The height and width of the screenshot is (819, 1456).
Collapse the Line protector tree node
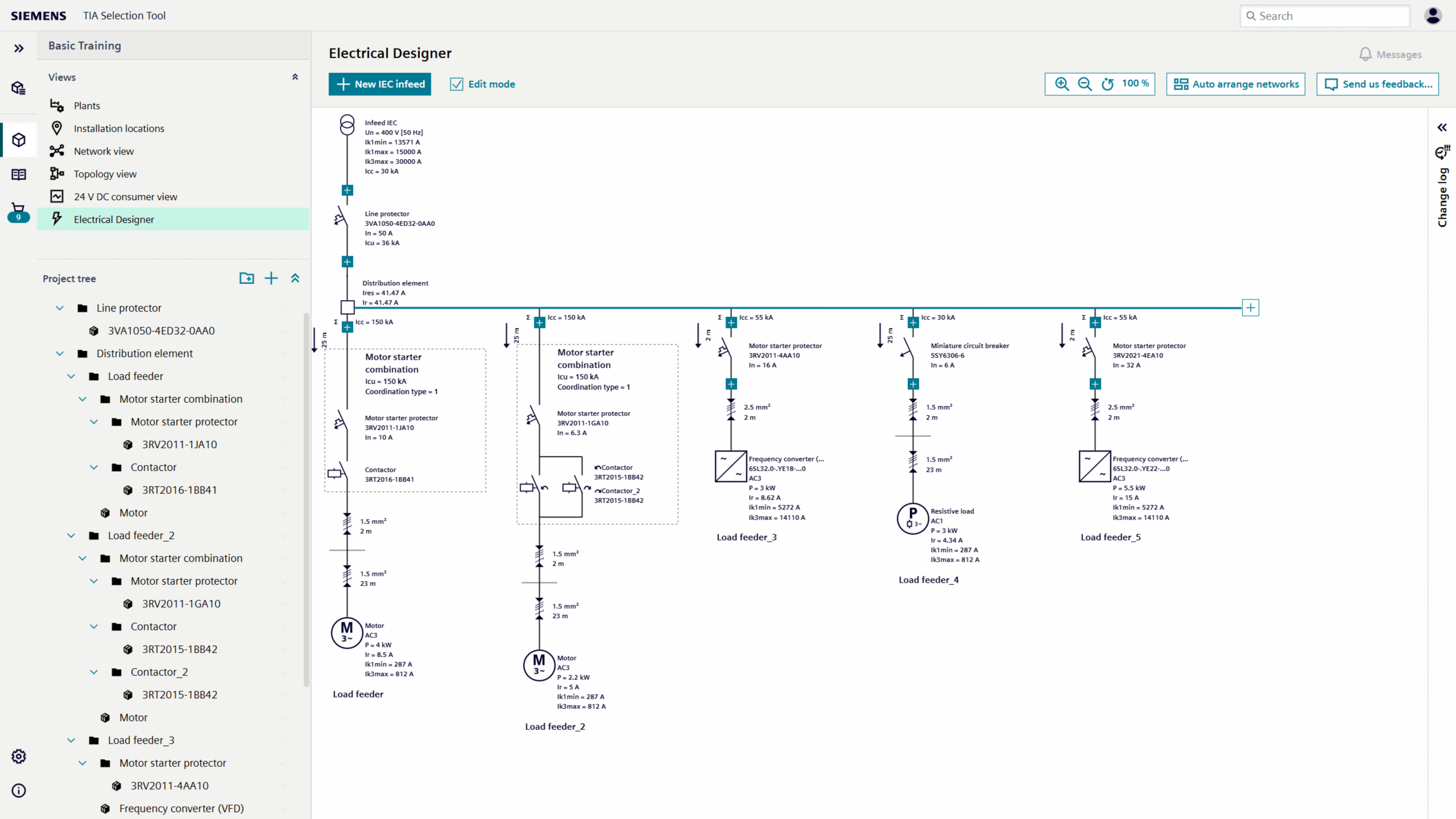pos(60,308)
